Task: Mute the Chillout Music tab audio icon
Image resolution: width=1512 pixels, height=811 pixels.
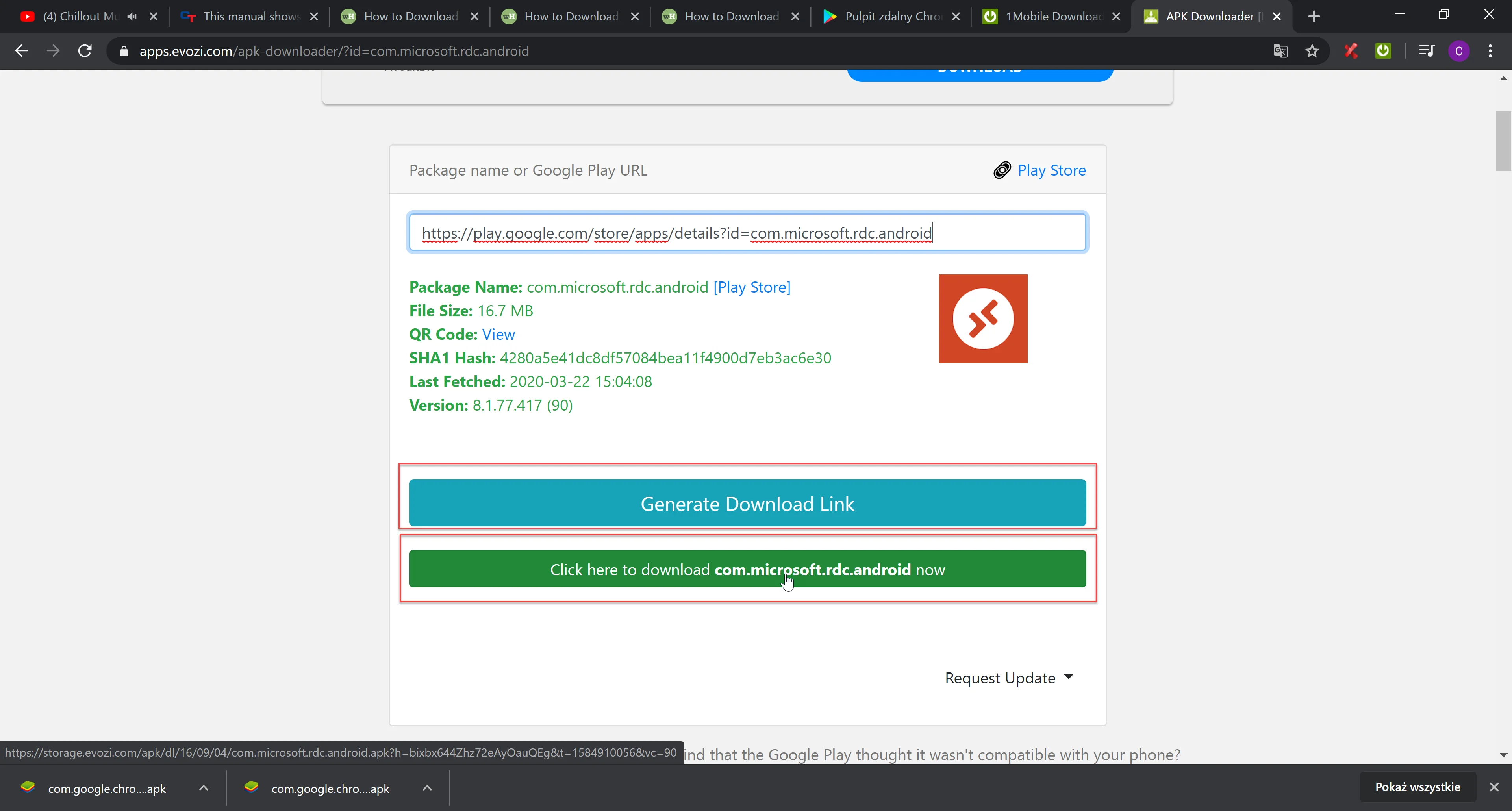Action: (132, 17)
